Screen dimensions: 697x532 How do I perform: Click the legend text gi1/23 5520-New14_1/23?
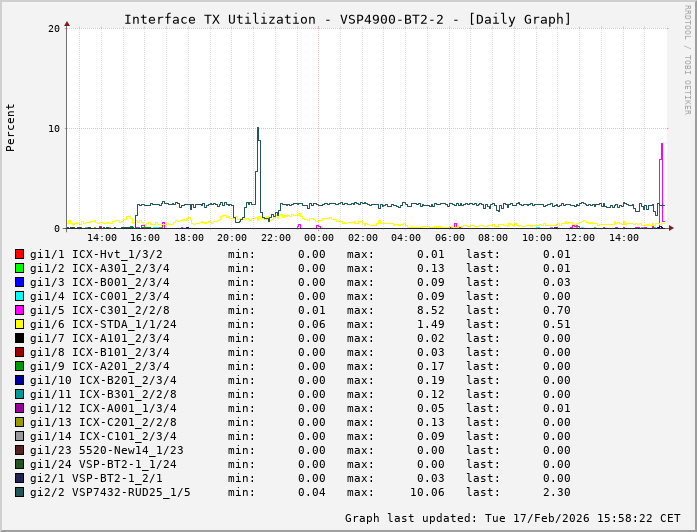click(107, 451)
